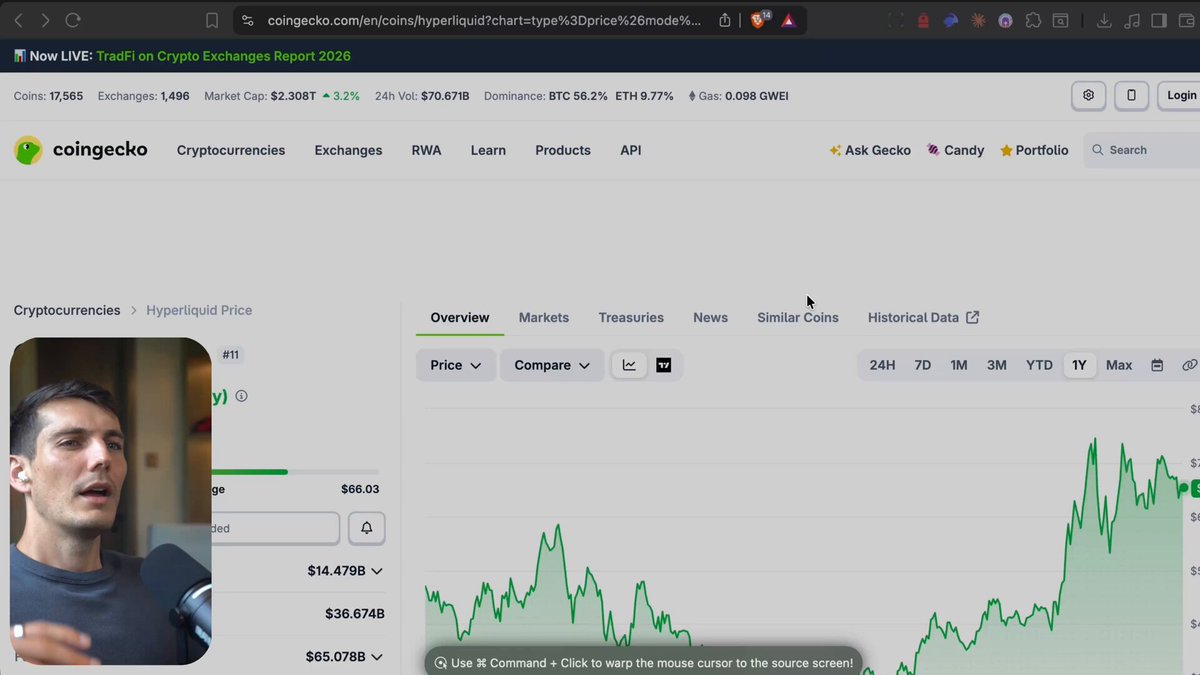Switch to the line chart view
This screenshot has width=1200, height=675.
pos(629,365)
